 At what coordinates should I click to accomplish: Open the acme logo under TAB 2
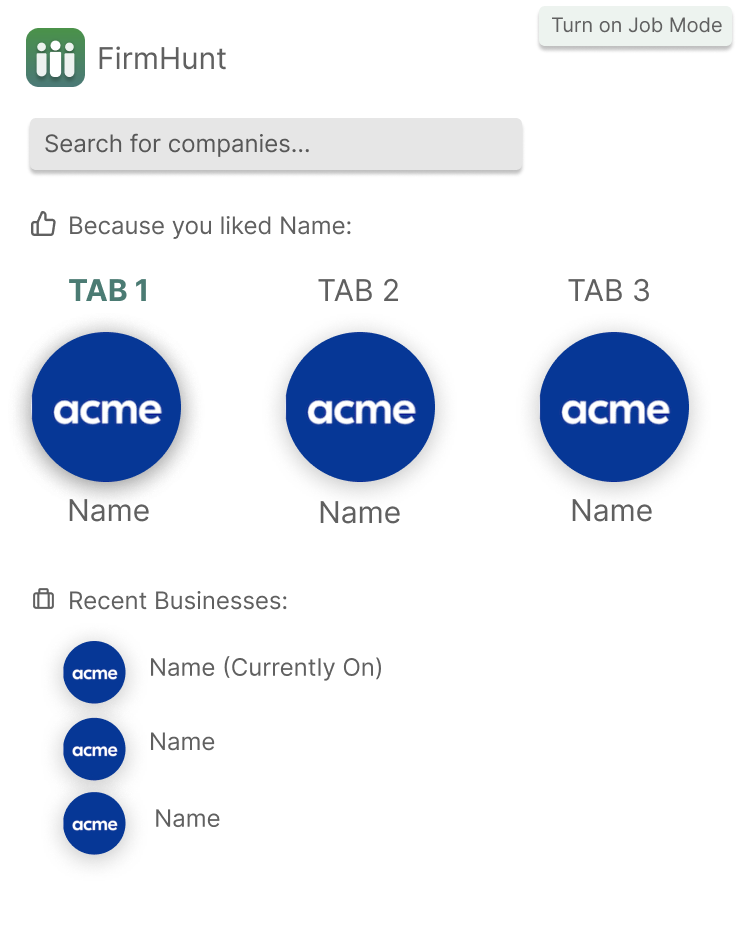point(360,407)
